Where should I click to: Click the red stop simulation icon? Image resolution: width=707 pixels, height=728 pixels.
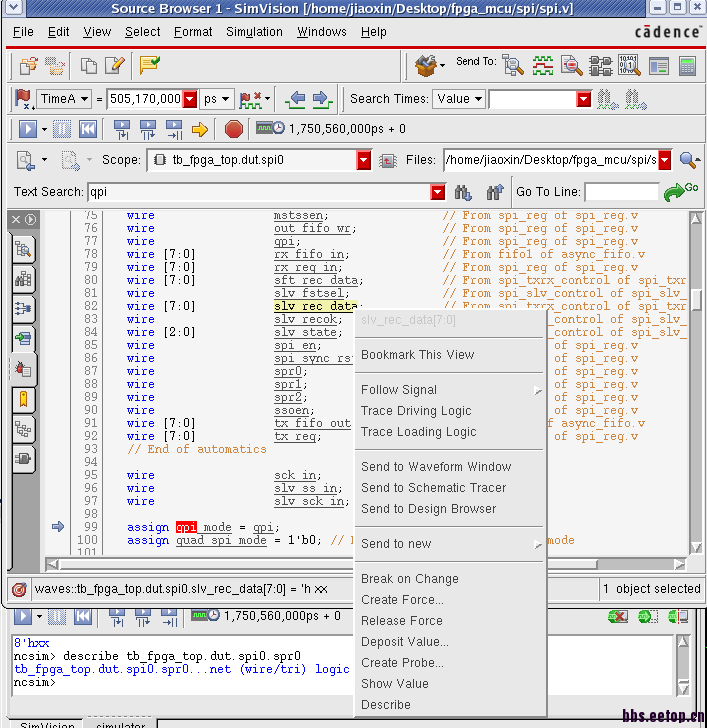click(x=234, y=129)
